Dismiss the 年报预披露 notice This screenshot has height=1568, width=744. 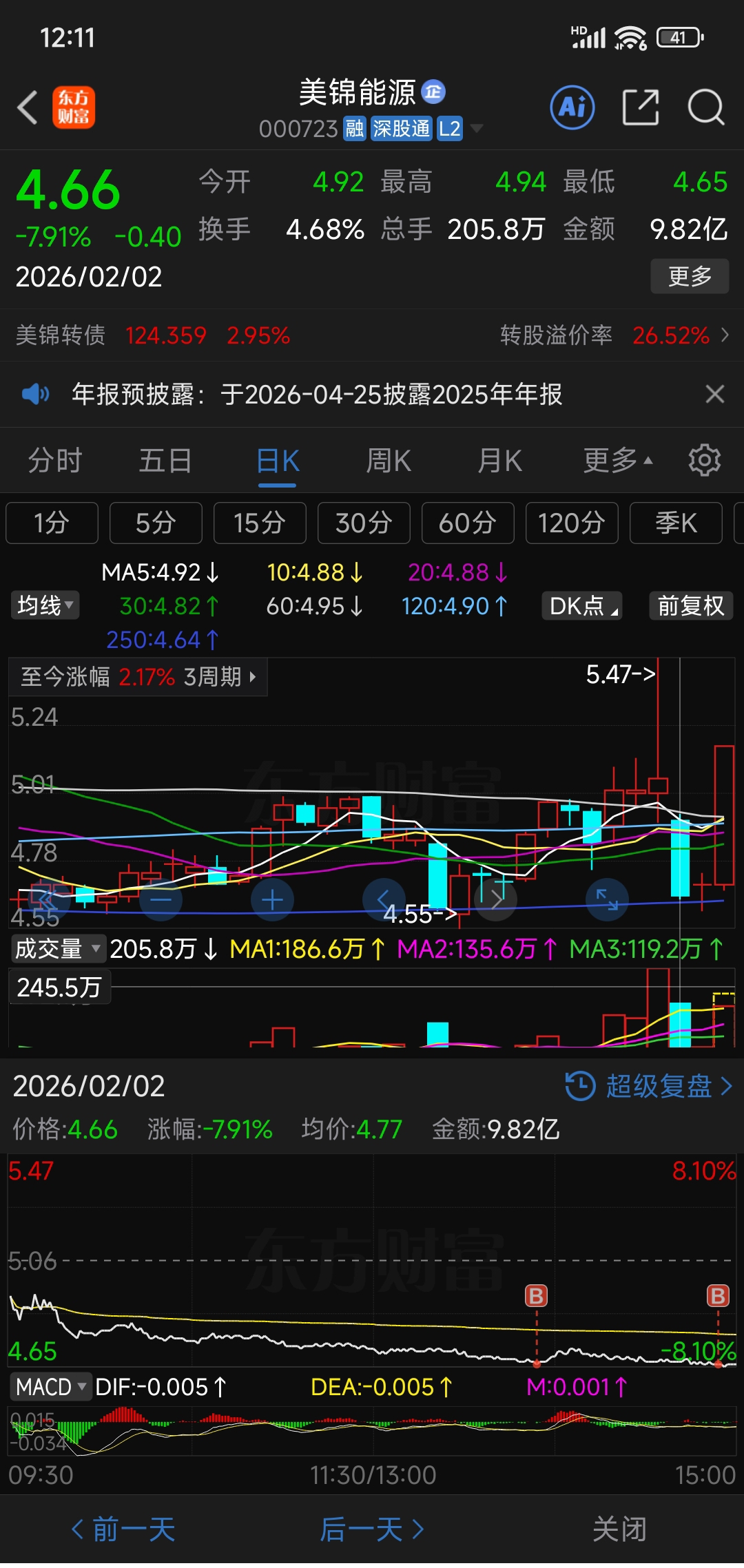pyautogui.click(x=715, y=394)
